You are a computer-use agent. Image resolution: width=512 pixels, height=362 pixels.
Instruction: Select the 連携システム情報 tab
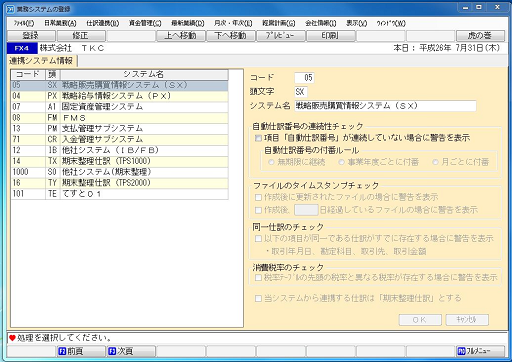pos(41,61)
